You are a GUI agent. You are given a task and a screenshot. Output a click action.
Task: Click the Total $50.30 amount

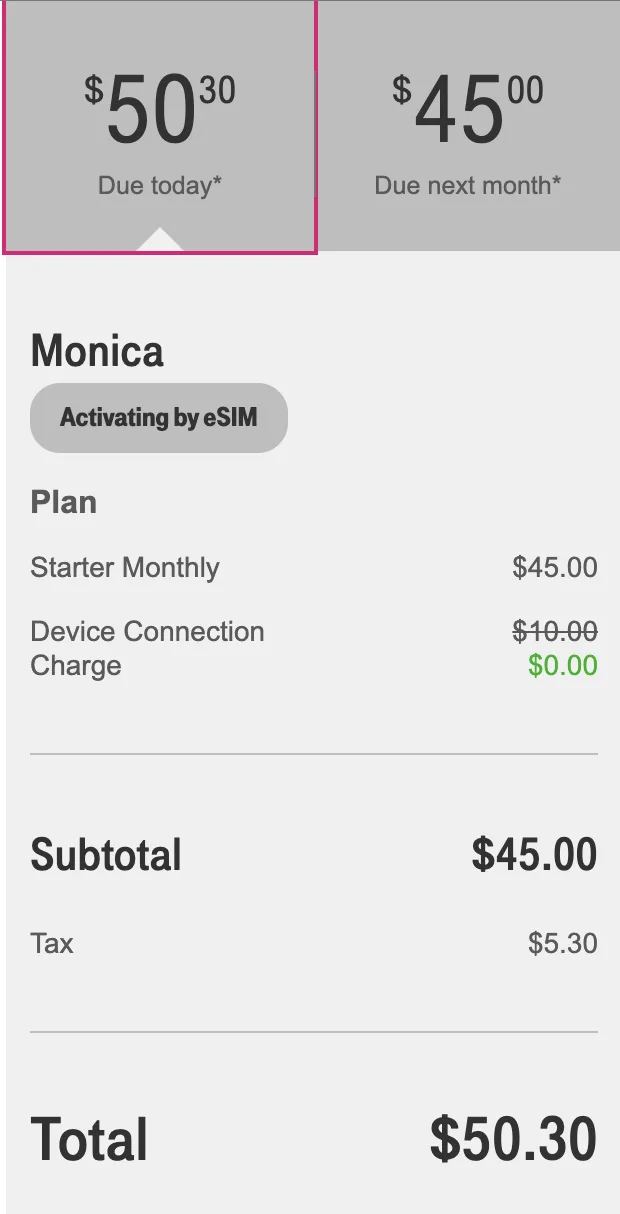[x=513, y=1139]
